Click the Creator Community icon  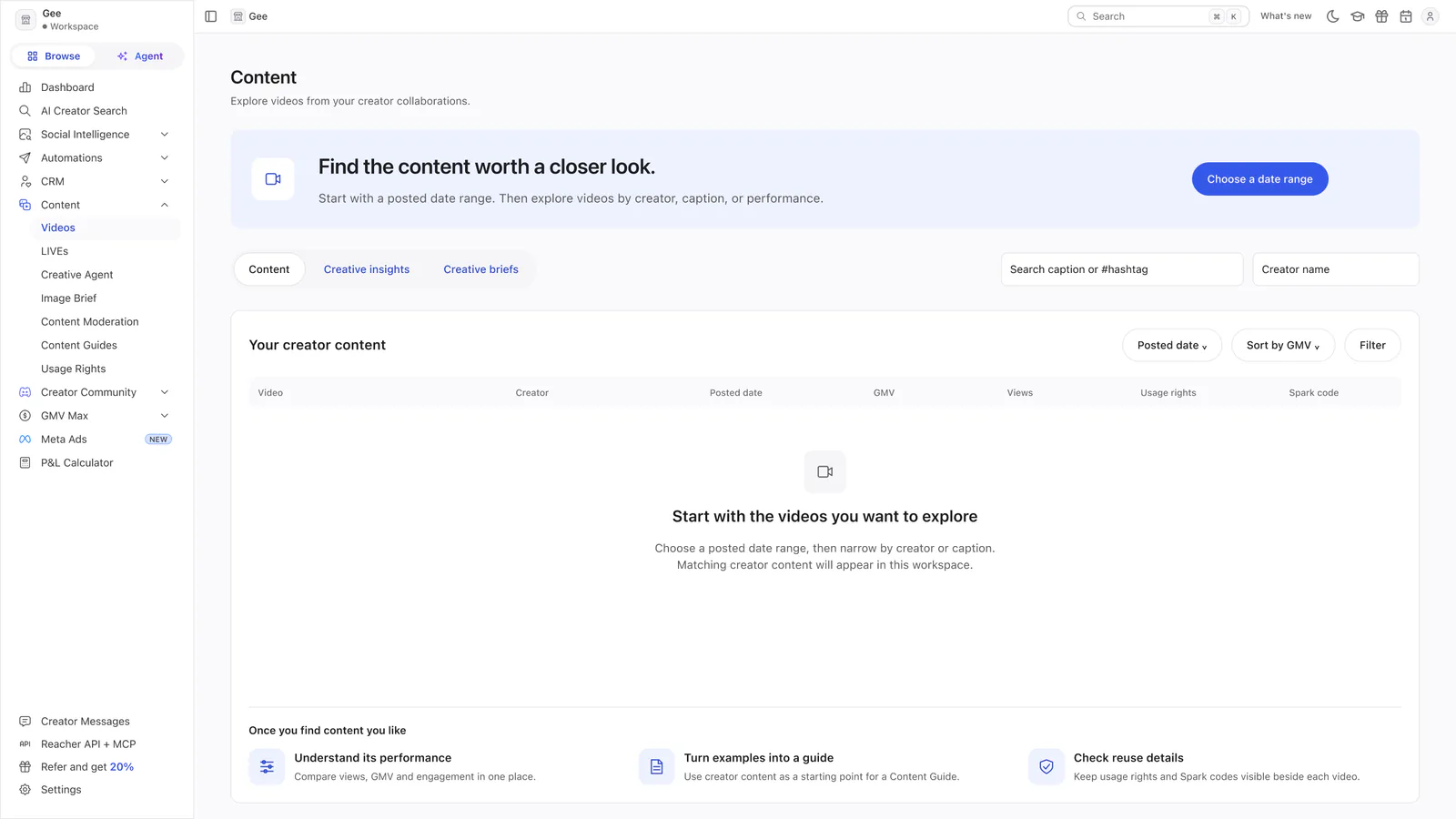(x=25, y=392)
